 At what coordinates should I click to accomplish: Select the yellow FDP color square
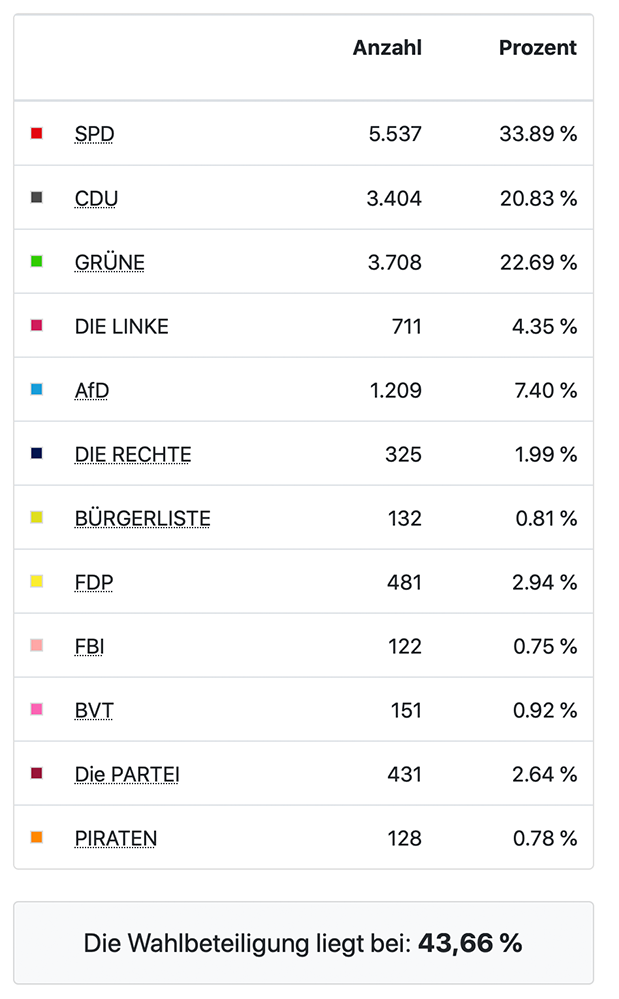[x=37, y=581]
